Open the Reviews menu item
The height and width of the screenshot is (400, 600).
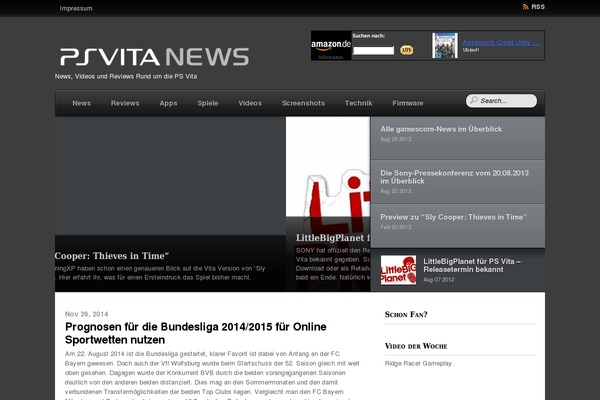[125, 103]
